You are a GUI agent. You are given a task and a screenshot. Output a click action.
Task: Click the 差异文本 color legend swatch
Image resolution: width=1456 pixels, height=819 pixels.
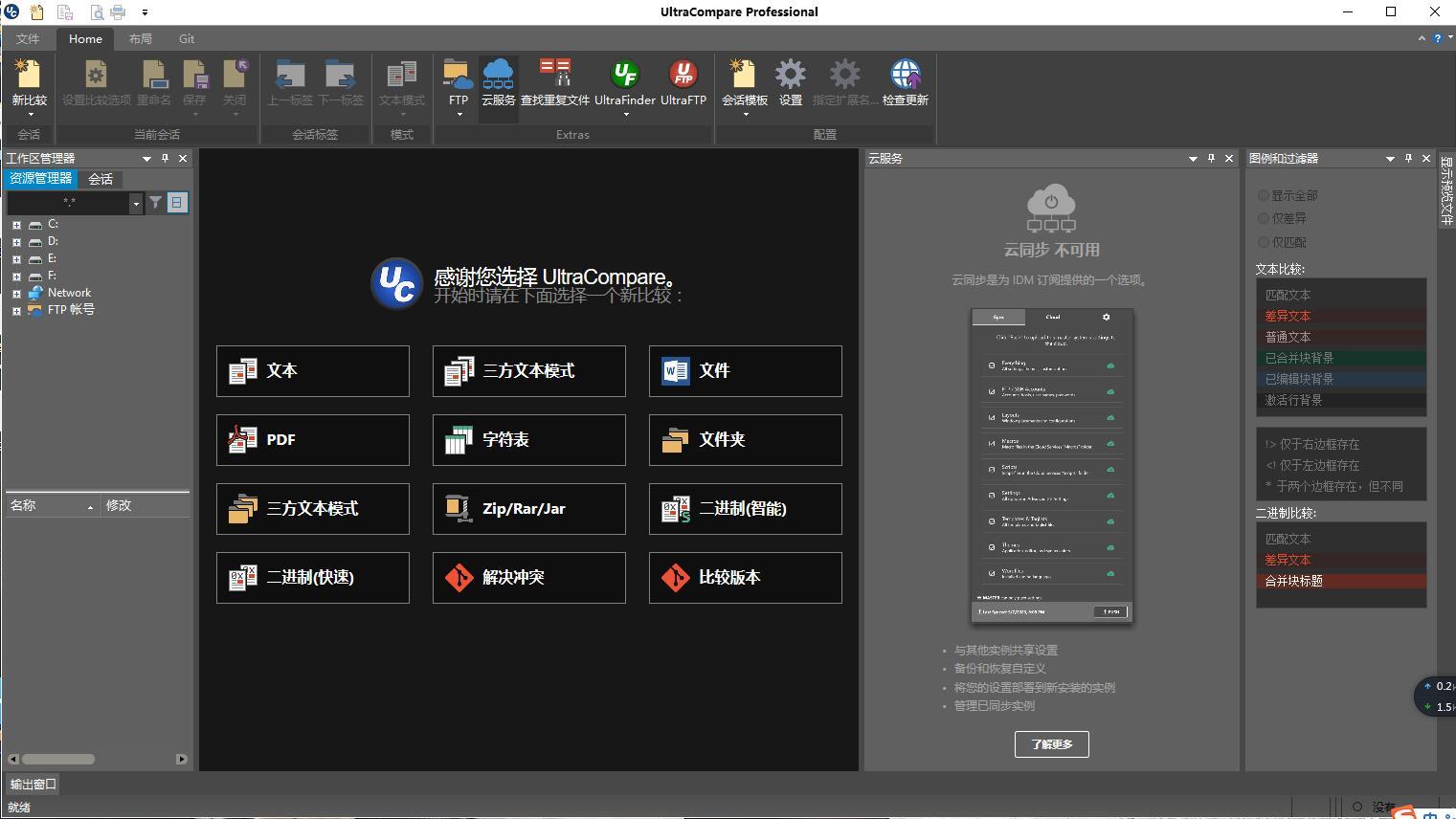pyautogui.click(x=1340, y=316)
